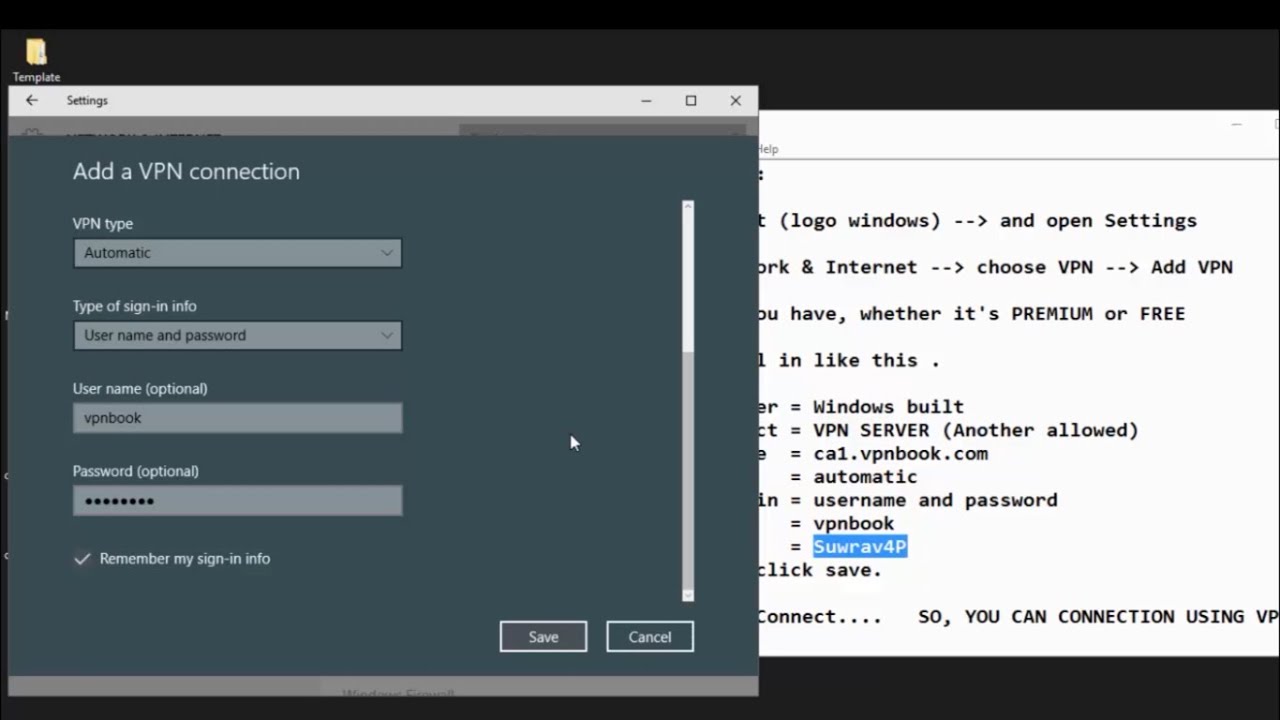Click the Password optional field
Viewport: 1280px width, 720px height.
[237, 500]
